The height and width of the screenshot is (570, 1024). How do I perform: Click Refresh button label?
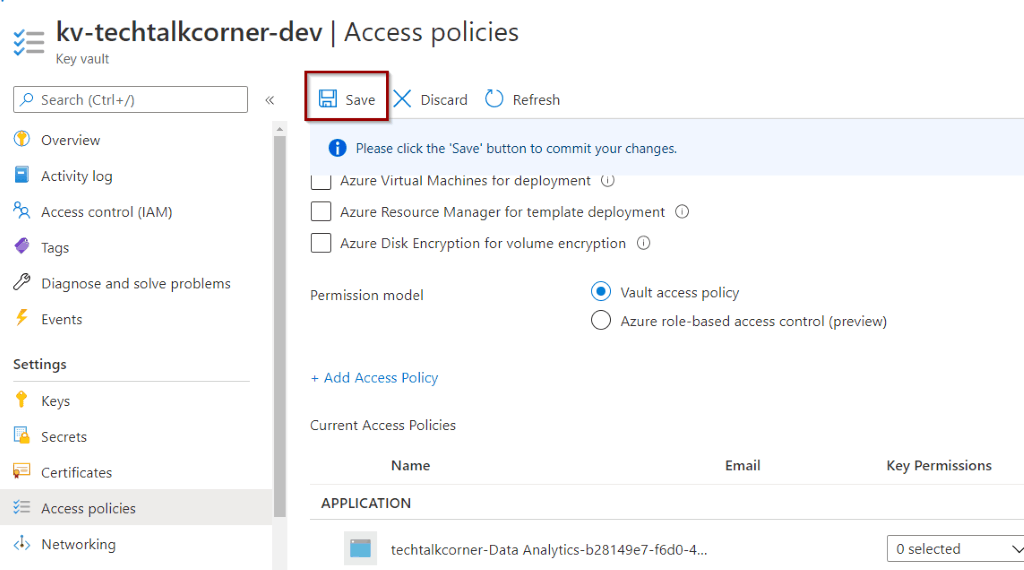(x=536, y=100)
